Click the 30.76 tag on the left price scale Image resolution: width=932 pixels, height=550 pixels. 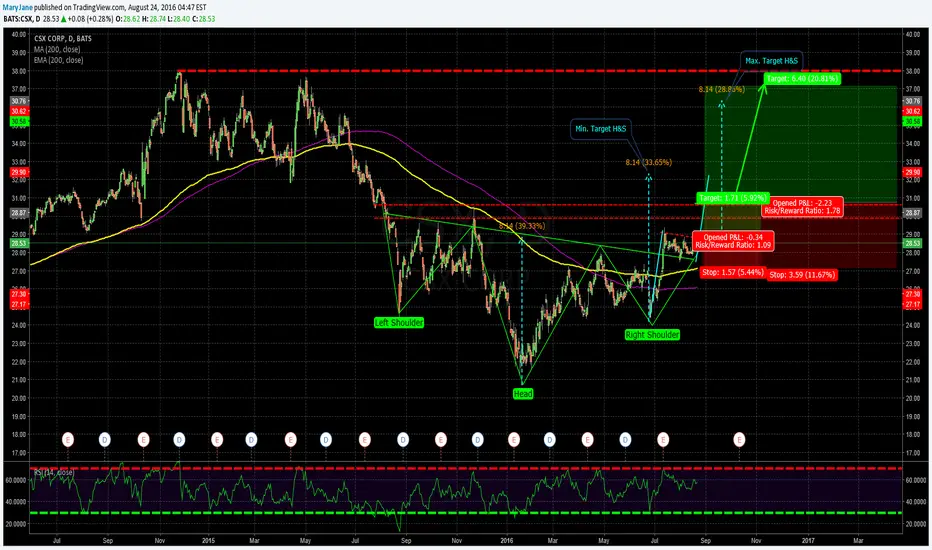(x=19, y=102)
